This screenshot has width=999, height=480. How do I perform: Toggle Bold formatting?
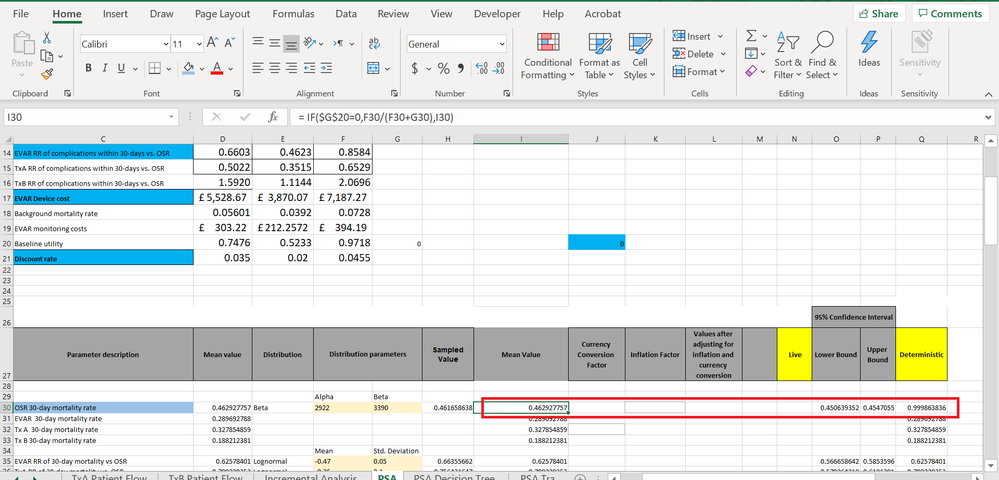(89, 68)
